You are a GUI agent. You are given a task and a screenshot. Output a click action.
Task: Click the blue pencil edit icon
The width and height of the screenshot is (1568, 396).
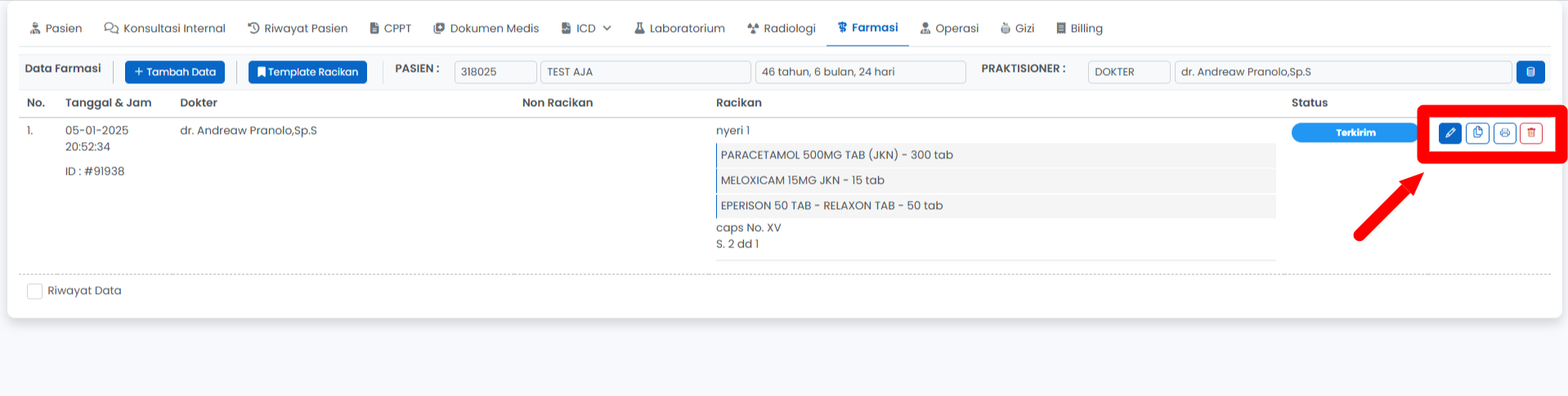[x=1449, y=133]
